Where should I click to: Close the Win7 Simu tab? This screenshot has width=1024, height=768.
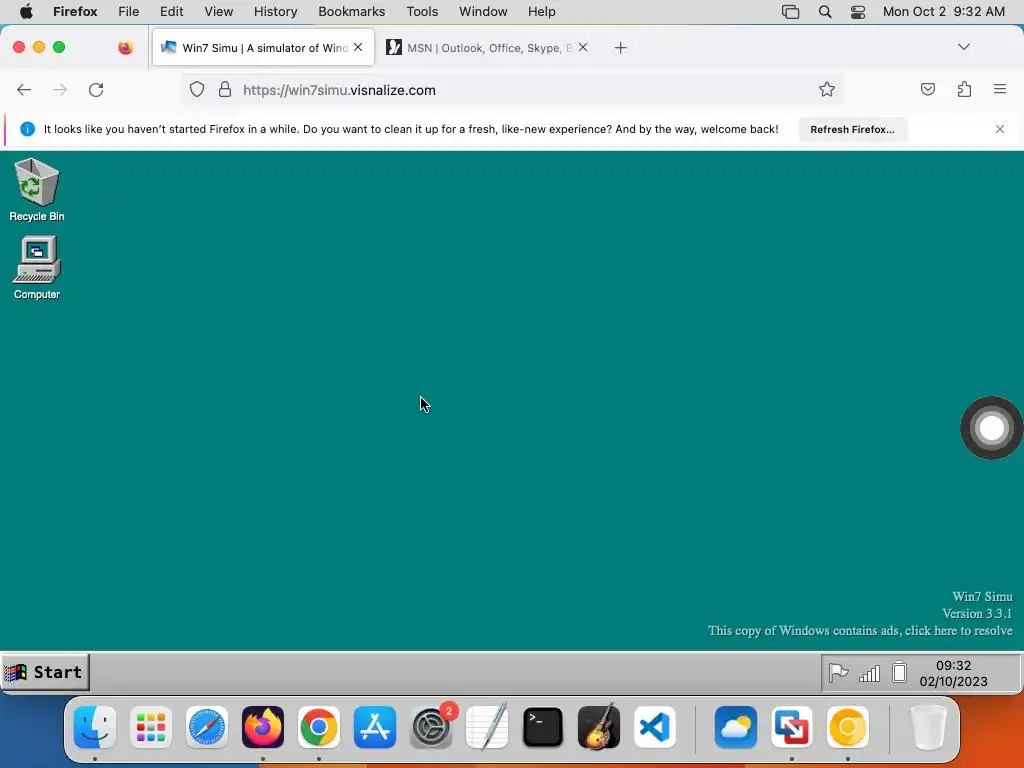pos(358,47)
